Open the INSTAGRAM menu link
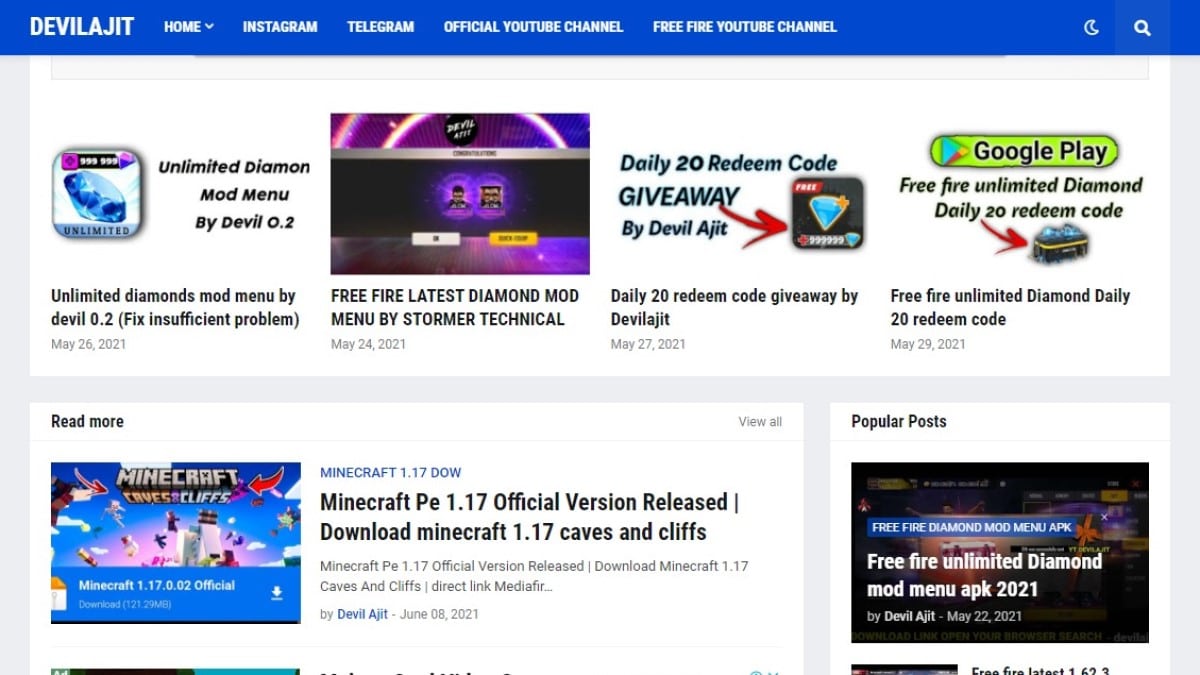 pos(280,27)
